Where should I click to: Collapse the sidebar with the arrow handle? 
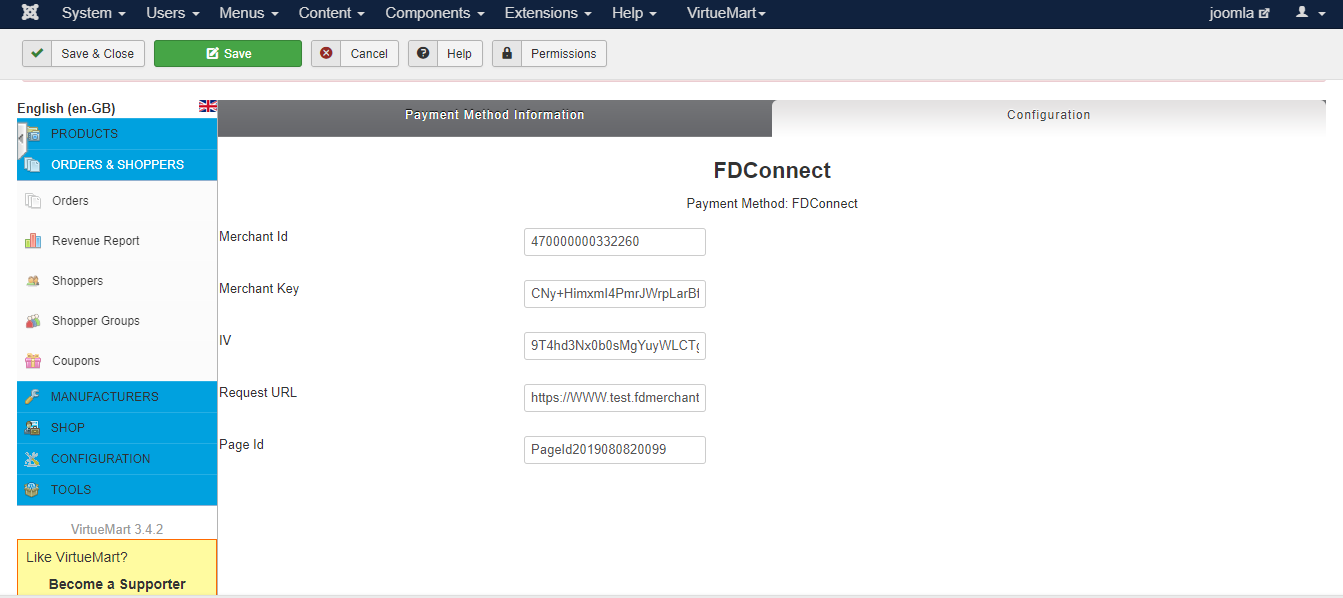coord(21,138)
